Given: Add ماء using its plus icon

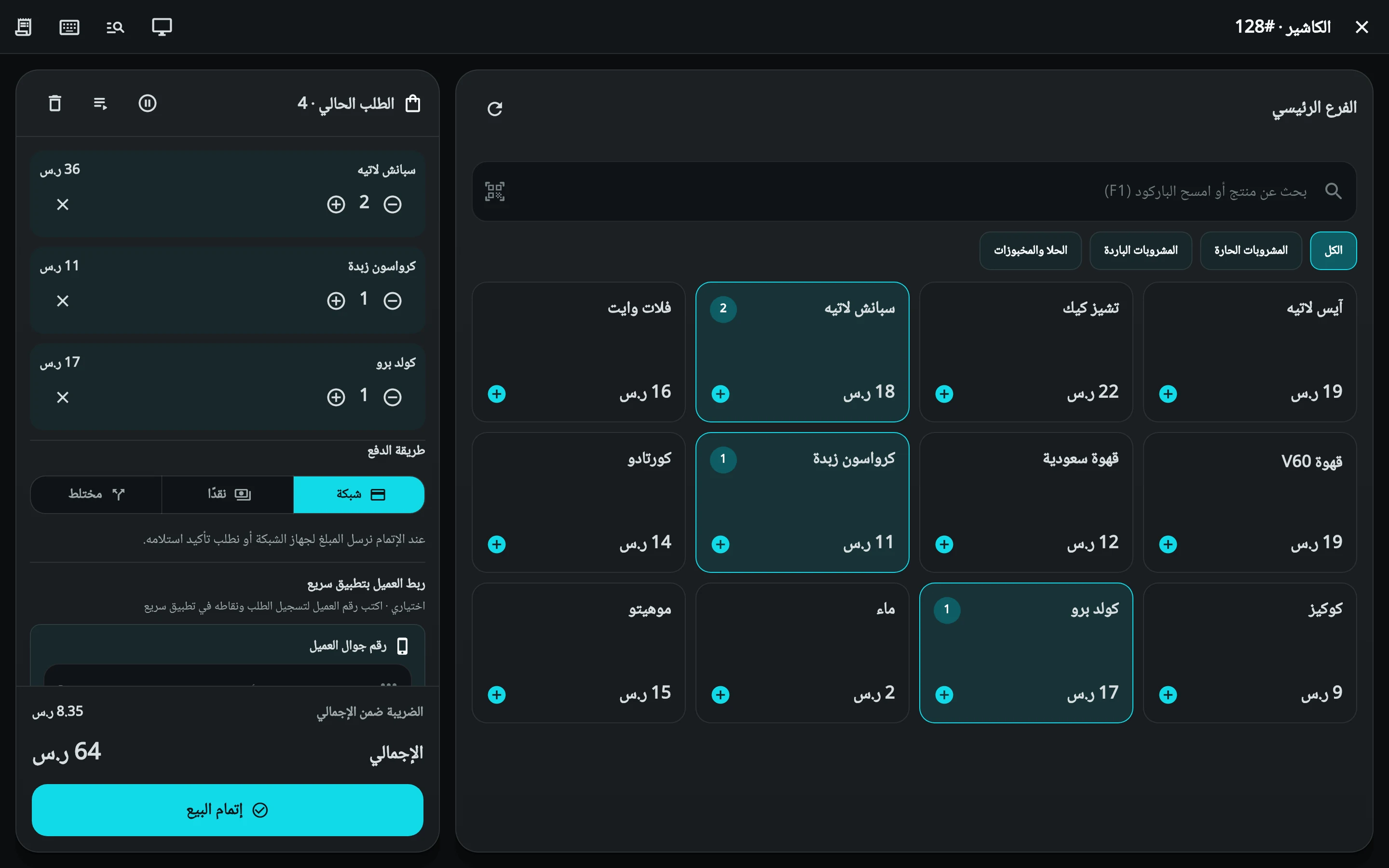Looking at the screenshot, I should [721, 694].
